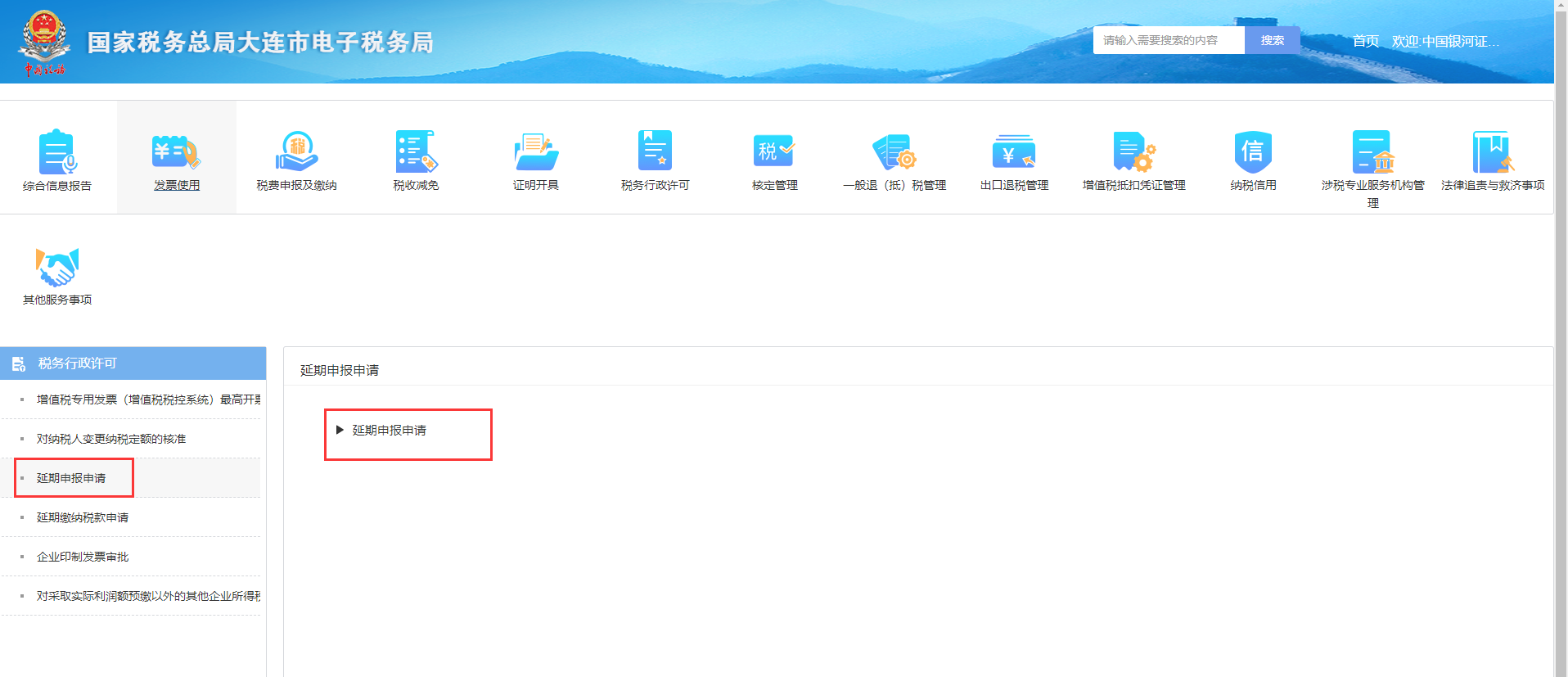Viewport: 1568px width, 677px height.
Task: Expand the 延期申报申请 triangle in main panel
Action: (x=340, y=430)
